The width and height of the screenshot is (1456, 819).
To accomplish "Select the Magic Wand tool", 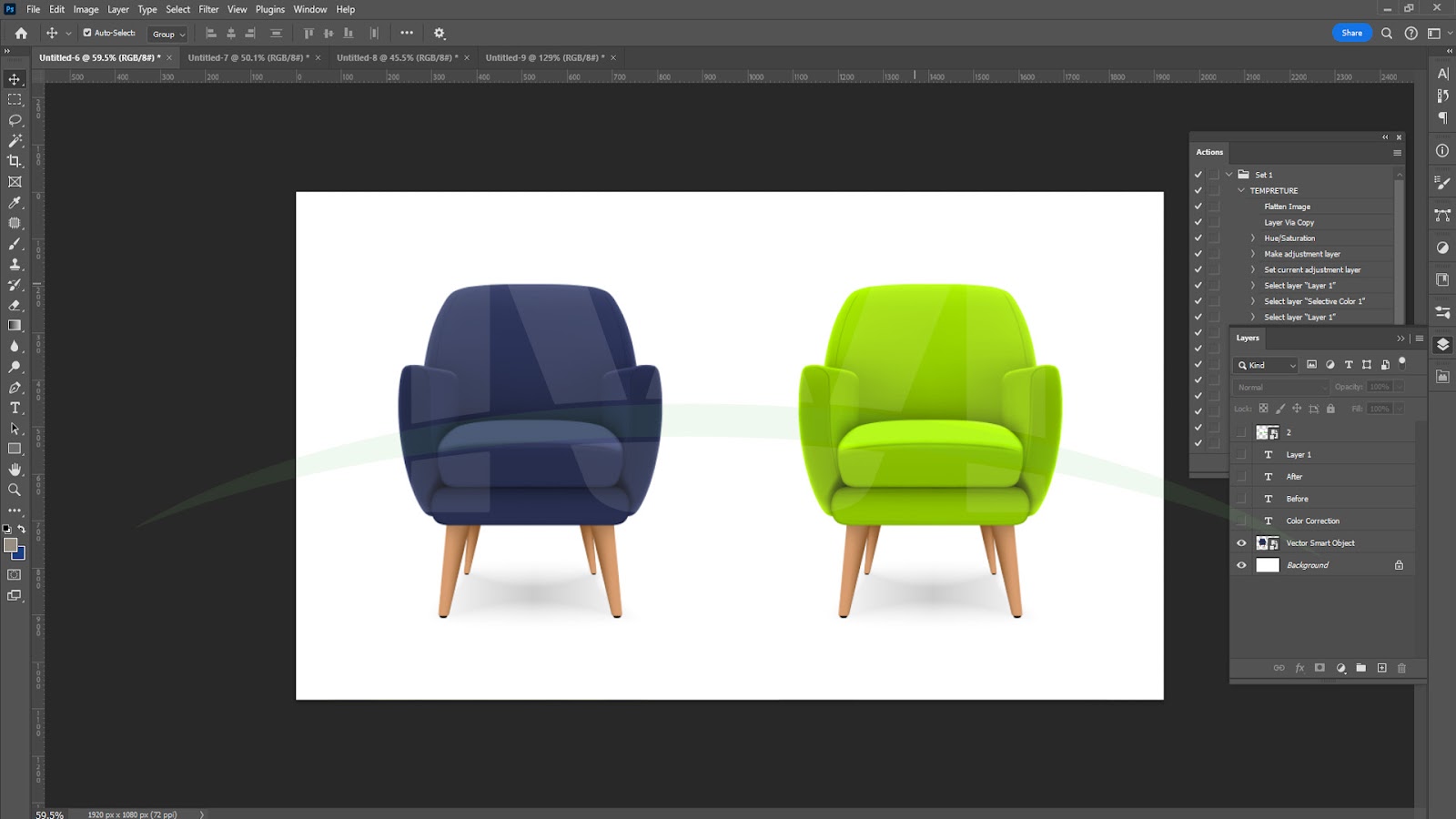I will pos(15,141).
